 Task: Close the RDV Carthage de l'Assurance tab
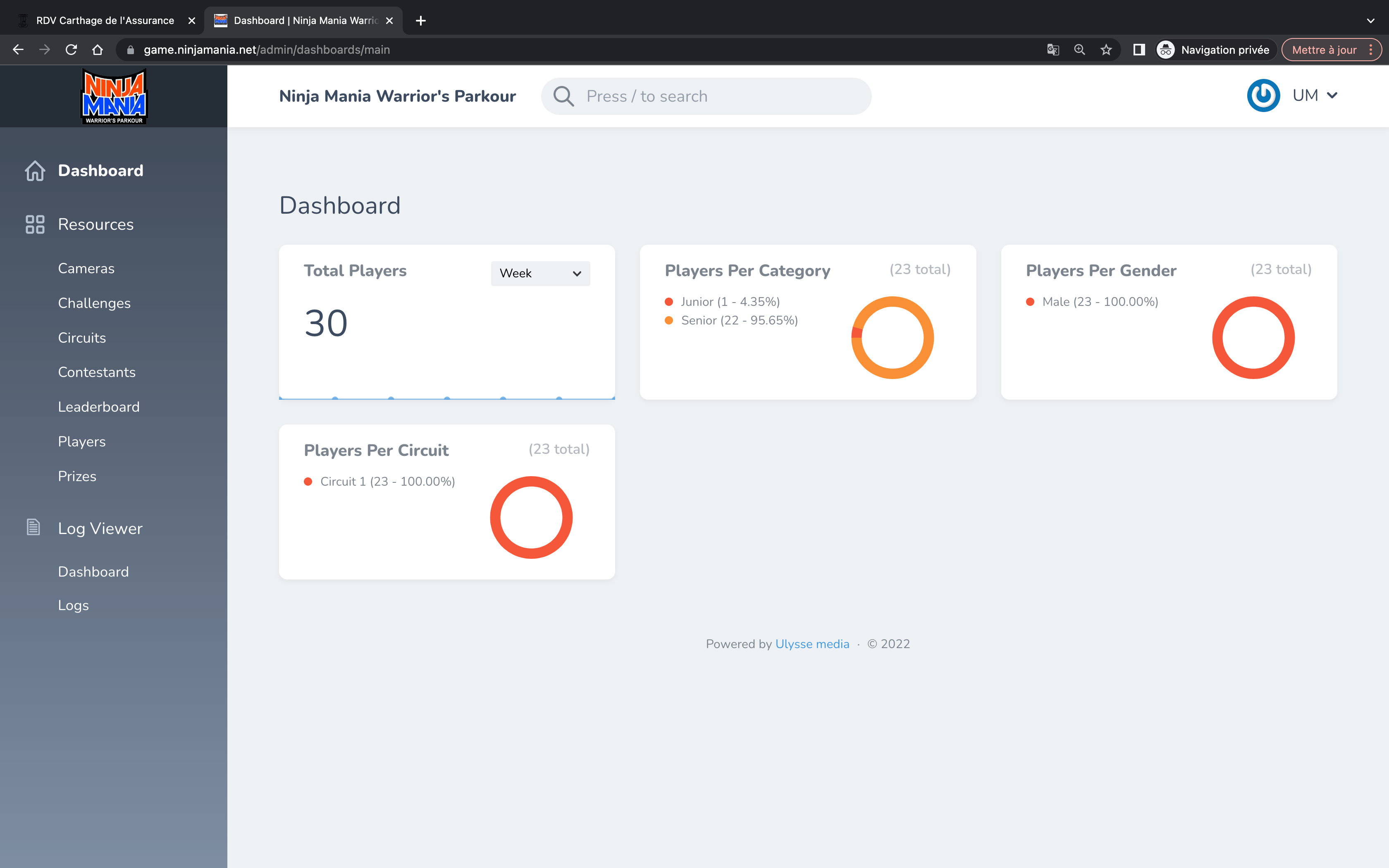192,21
